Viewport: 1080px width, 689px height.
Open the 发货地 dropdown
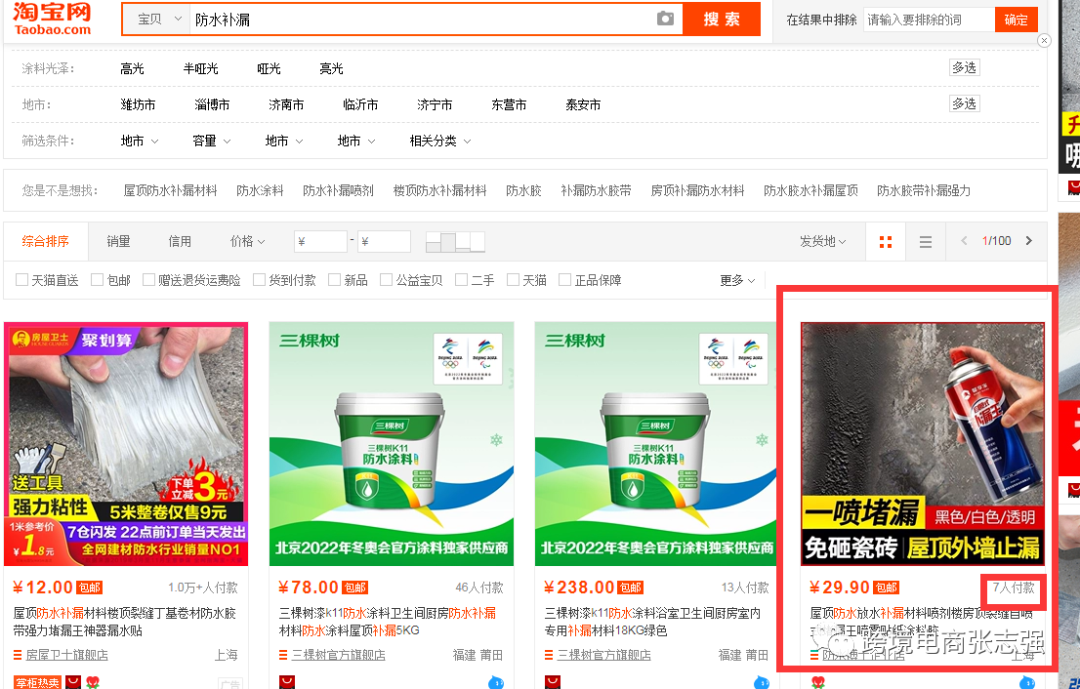click(x=822, y=241)
